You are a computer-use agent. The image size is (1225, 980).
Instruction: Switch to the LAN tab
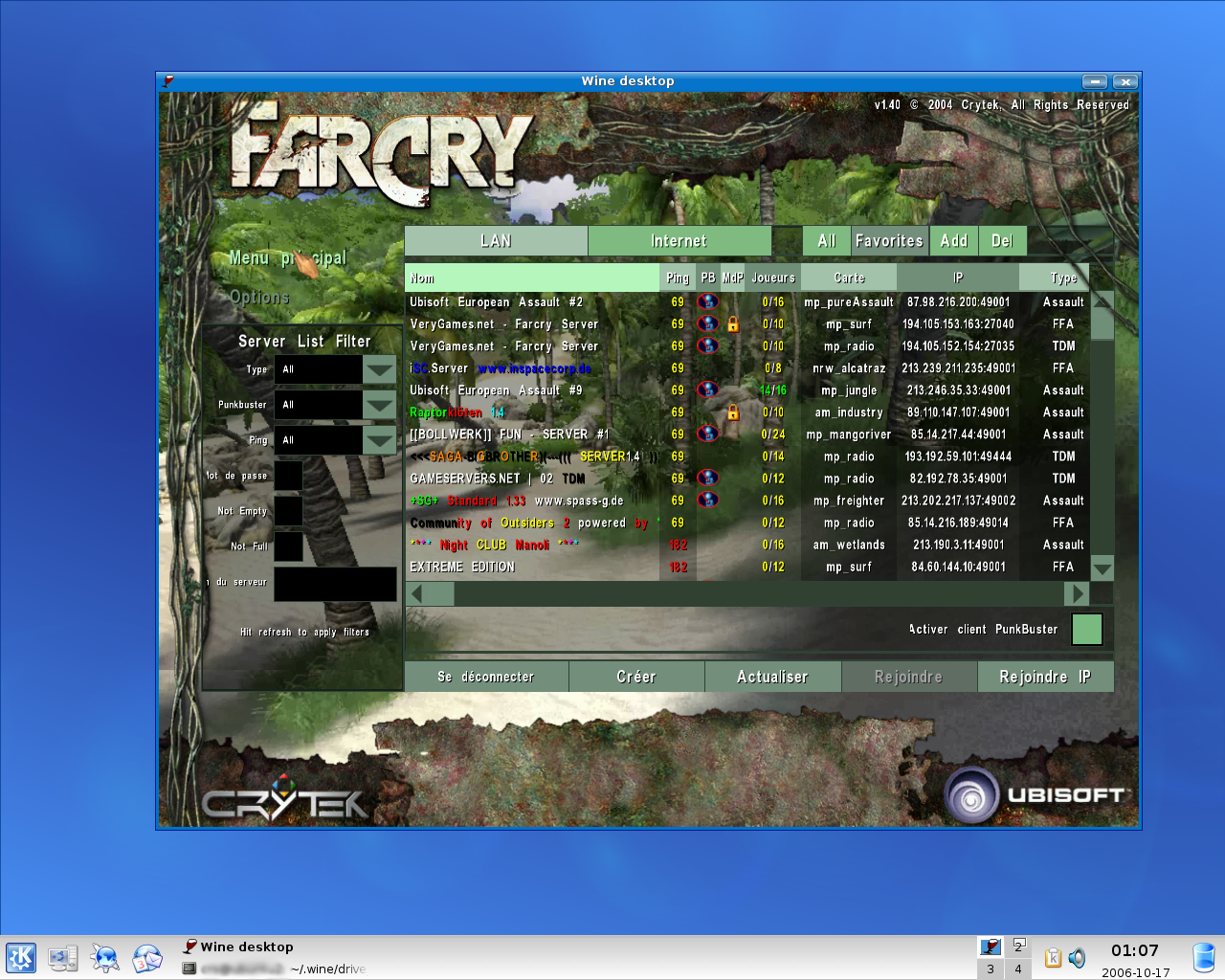click(x=496, y=241)
